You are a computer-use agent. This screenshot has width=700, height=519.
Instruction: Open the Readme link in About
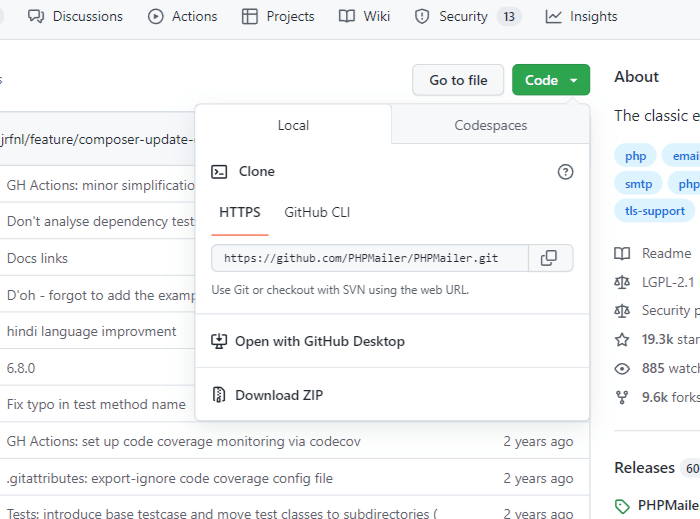666,253
